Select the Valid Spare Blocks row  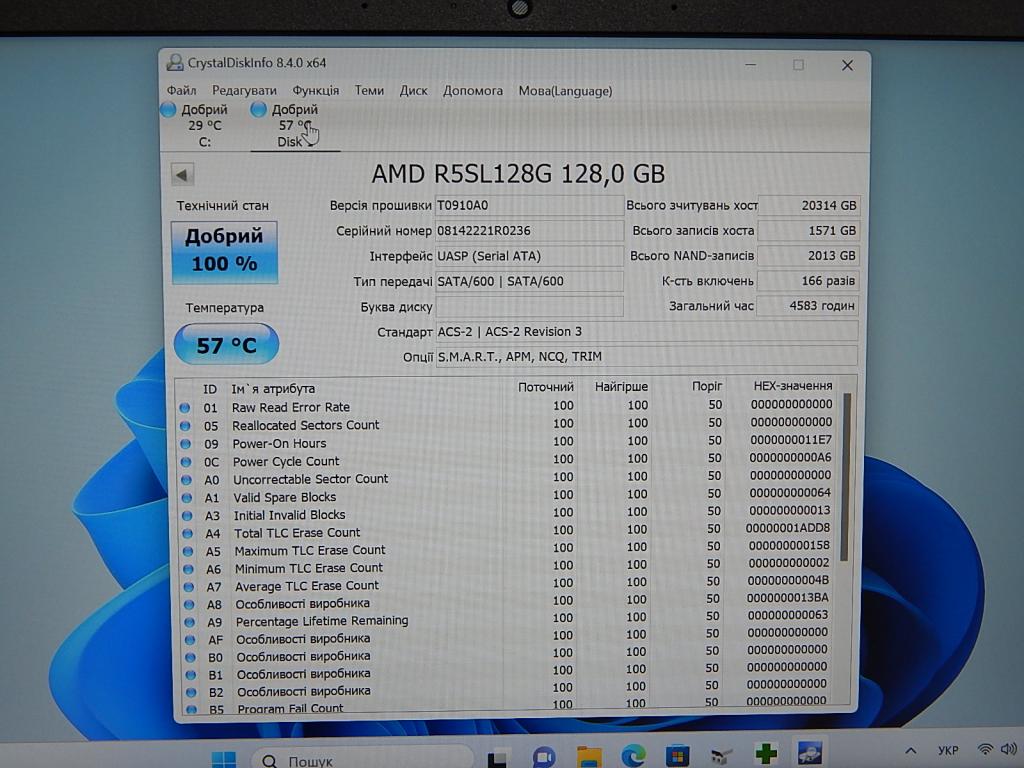pyautogui.click(x=508, y=496)
